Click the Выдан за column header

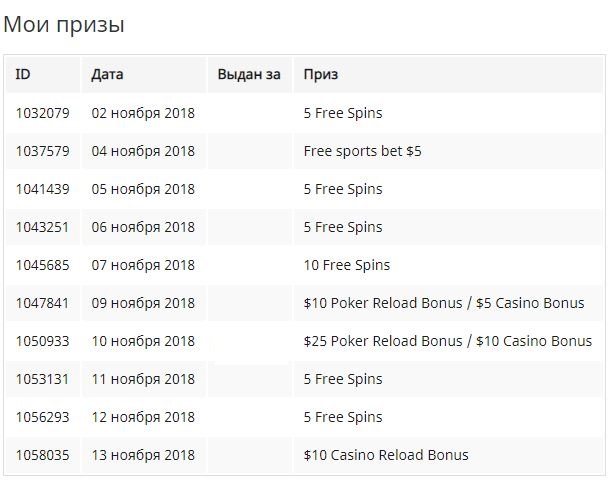[249, 74]
